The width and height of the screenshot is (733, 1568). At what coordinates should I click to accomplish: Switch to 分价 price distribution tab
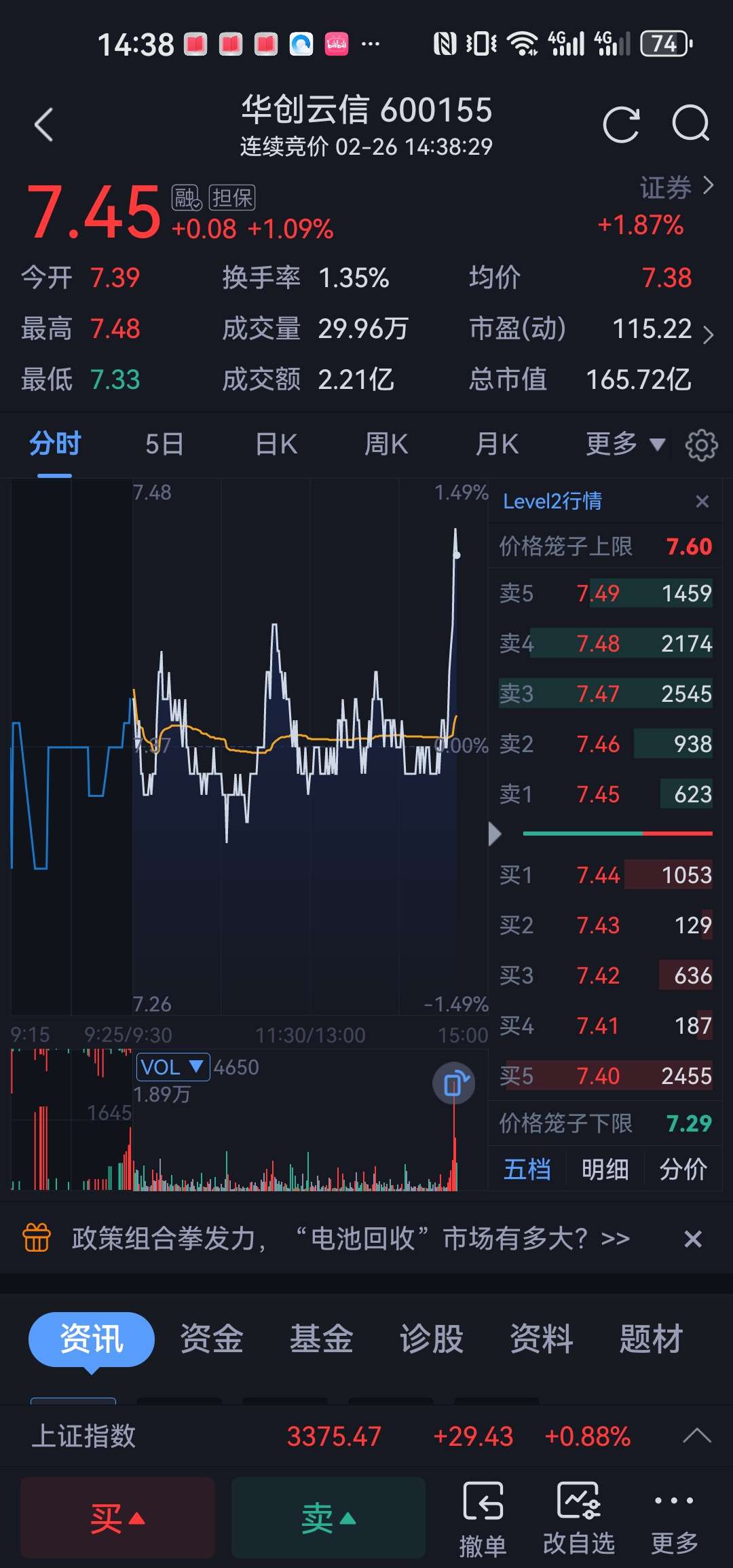[683, 1169]
